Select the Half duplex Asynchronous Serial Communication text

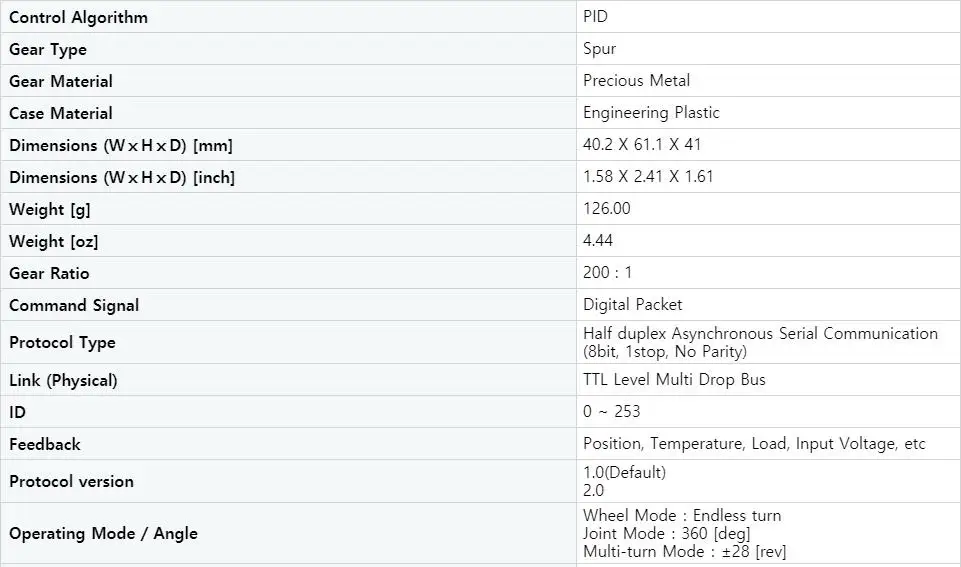click(760, 333)
